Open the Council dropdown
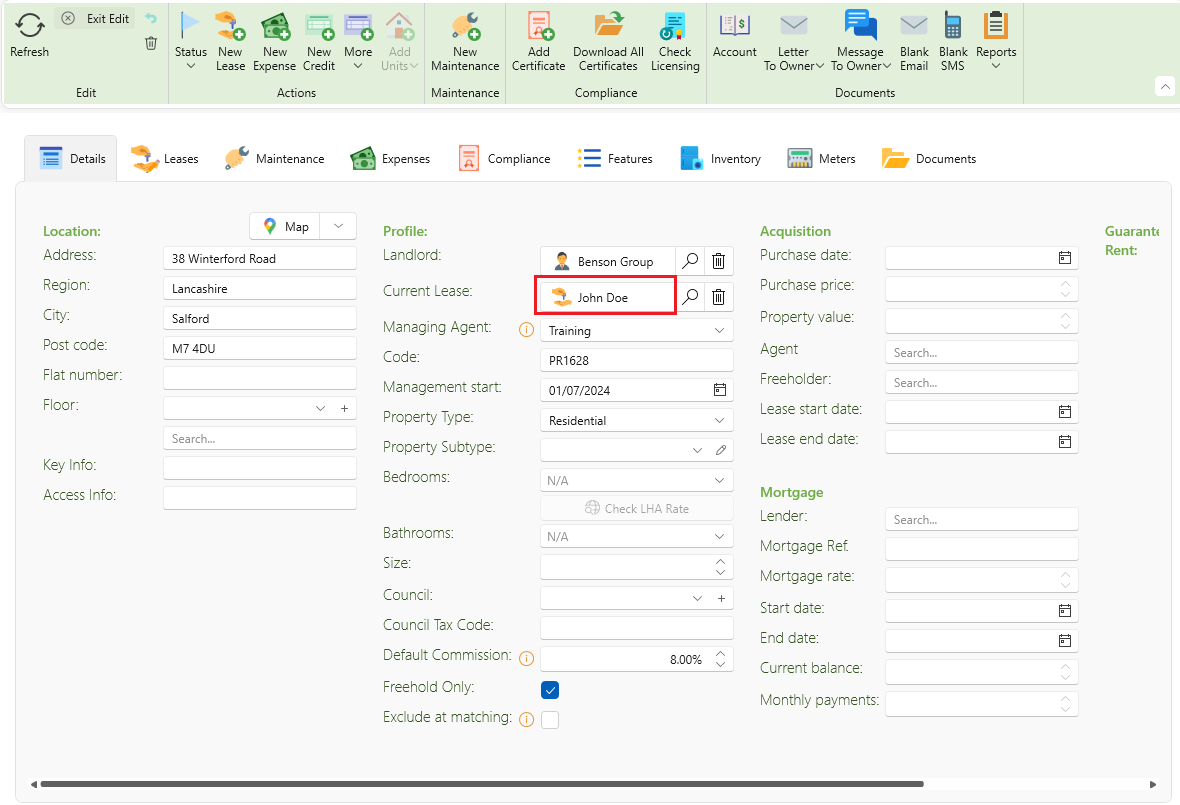Image resolution: width=1180 pixels, height=805 pixels. pos(698,598)
